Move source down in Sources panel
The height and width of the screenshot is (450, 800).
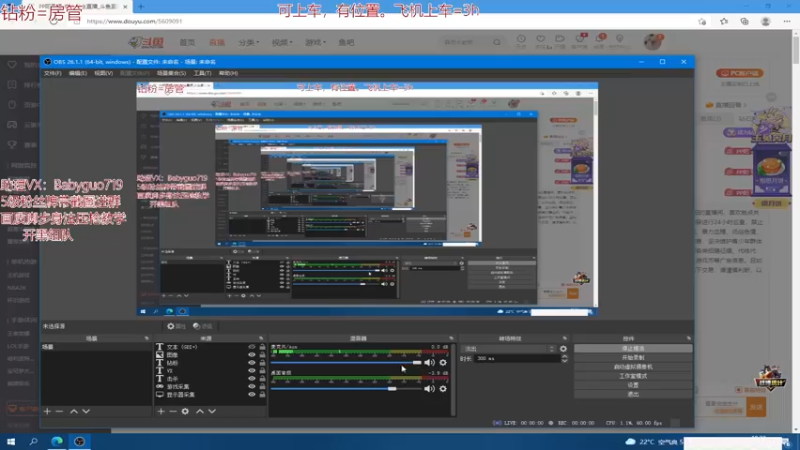pos(212,411)
